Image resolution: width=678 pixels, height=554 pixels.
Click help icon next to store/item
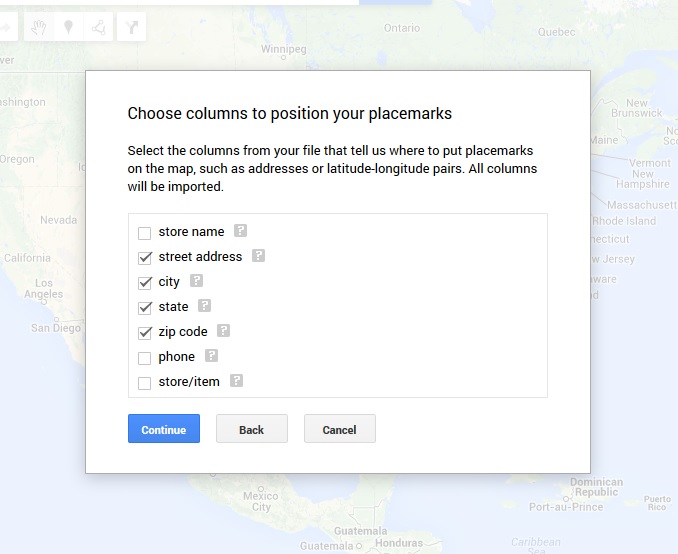pyautogui.click(x=236, y=381)
